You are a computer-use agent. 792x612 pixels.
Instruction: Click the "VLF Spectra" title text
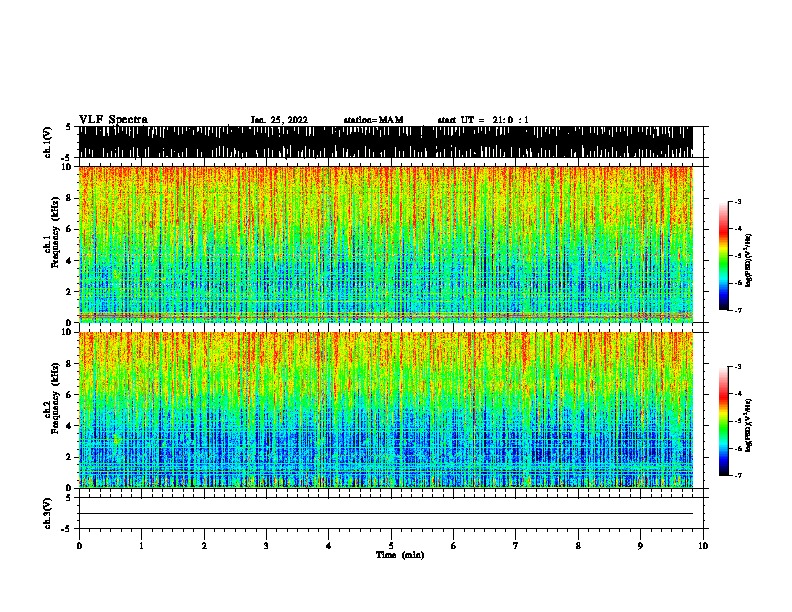point(113,119)
